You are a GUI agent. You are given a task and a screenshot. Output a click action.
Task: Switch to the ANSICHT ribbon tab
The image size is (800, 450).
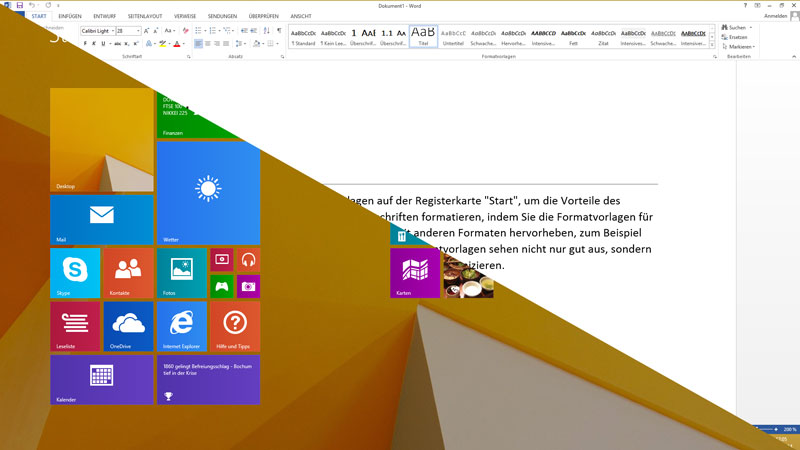(301, 16)
